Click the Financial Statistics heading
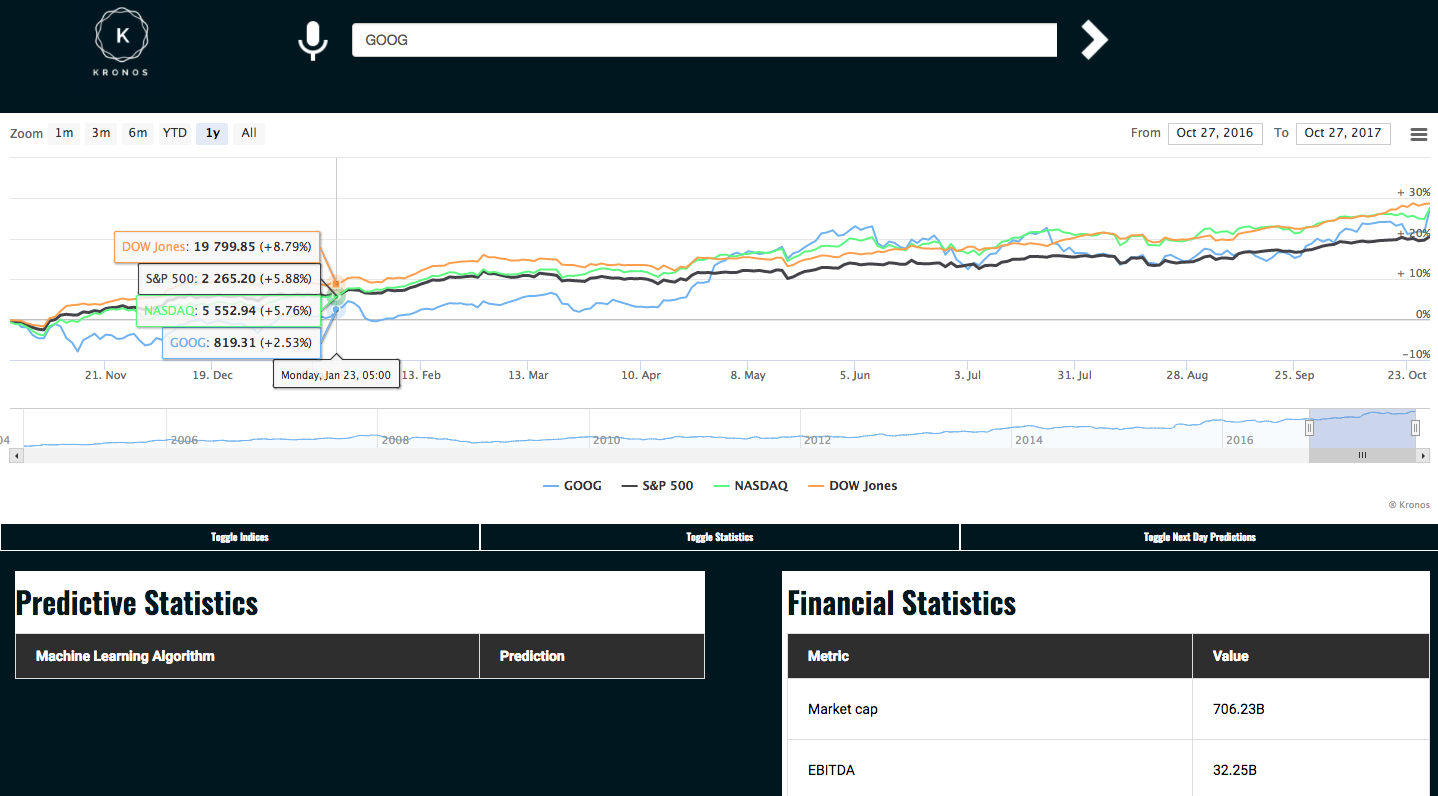The height and width of the screenshot is (796, 1438). pos(902,603)
